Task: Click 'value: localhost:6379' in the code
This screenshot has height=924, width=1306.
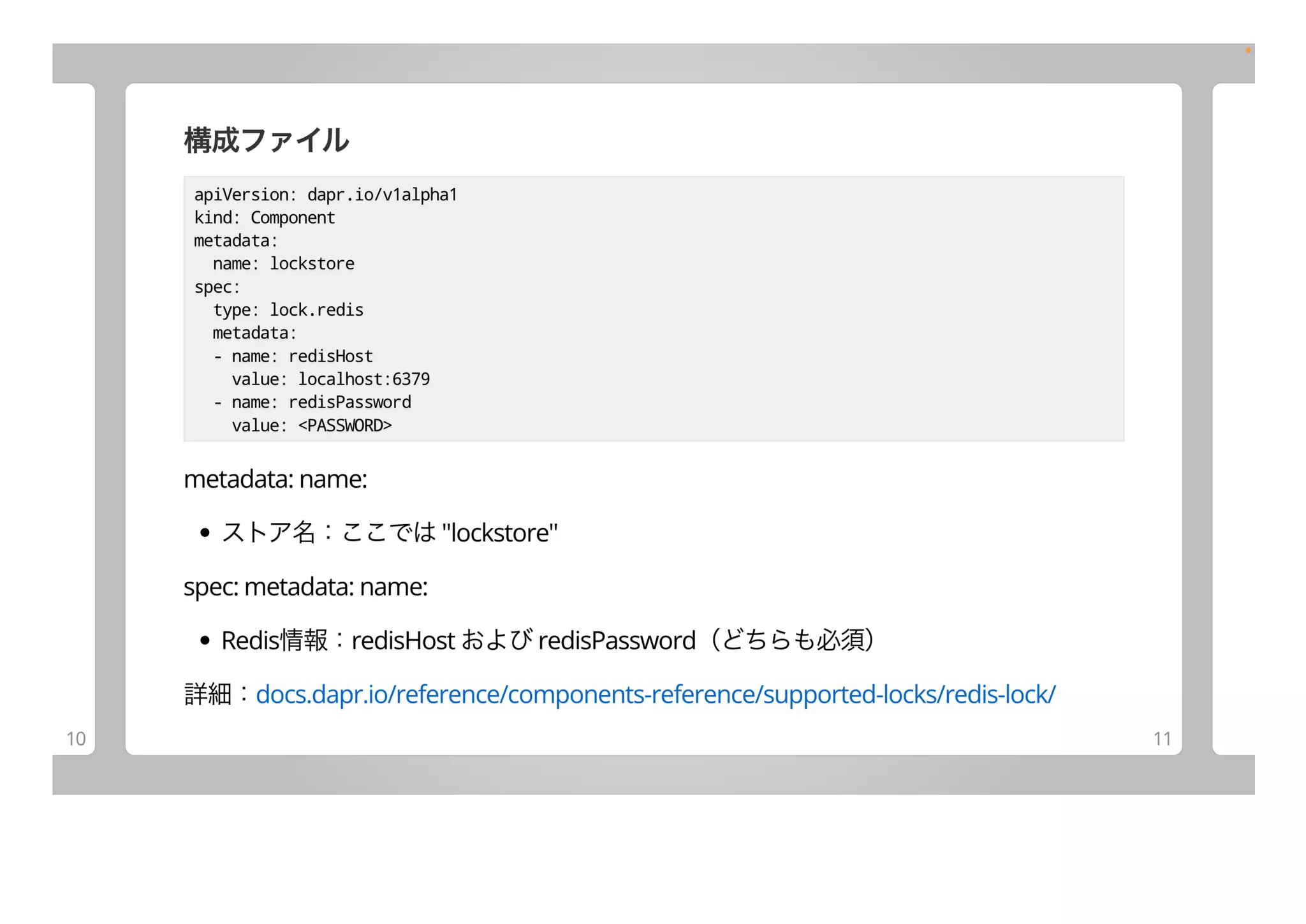Action: 330,379
